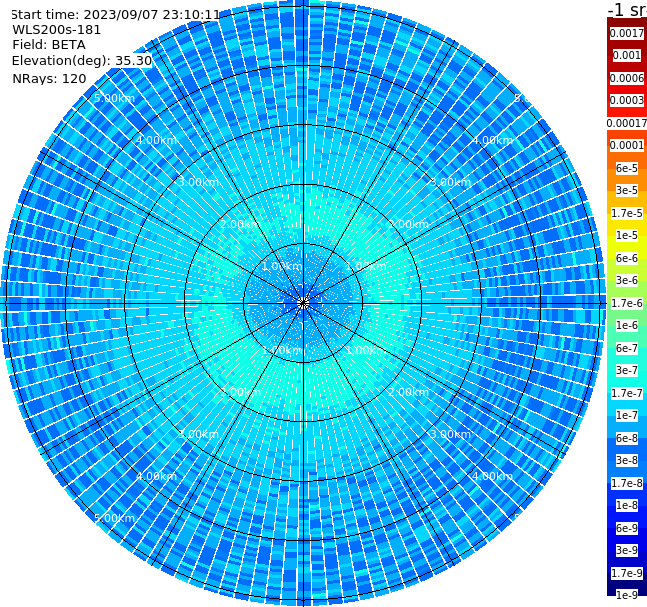Click the 0.00017 colorbar label
This screenshot has width=647, height=607.
coord(626,123)
